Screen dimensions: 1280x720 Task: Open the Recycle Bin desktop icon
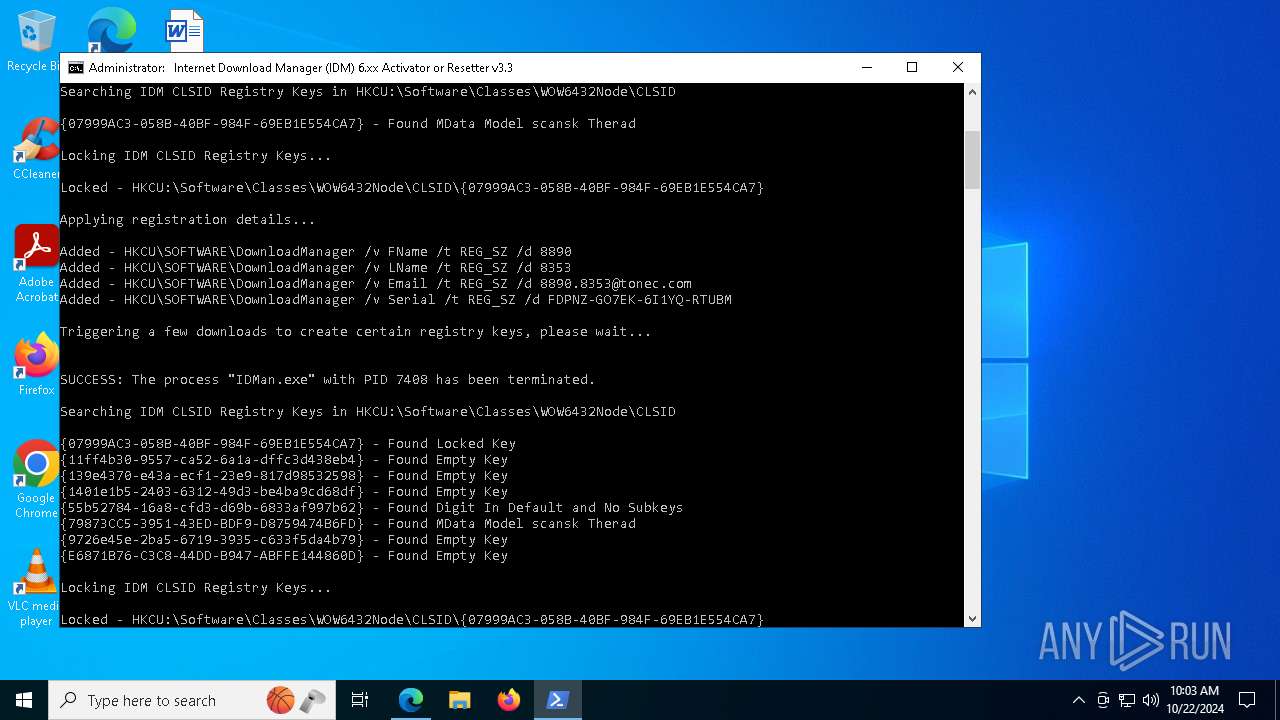pos(36,41)
